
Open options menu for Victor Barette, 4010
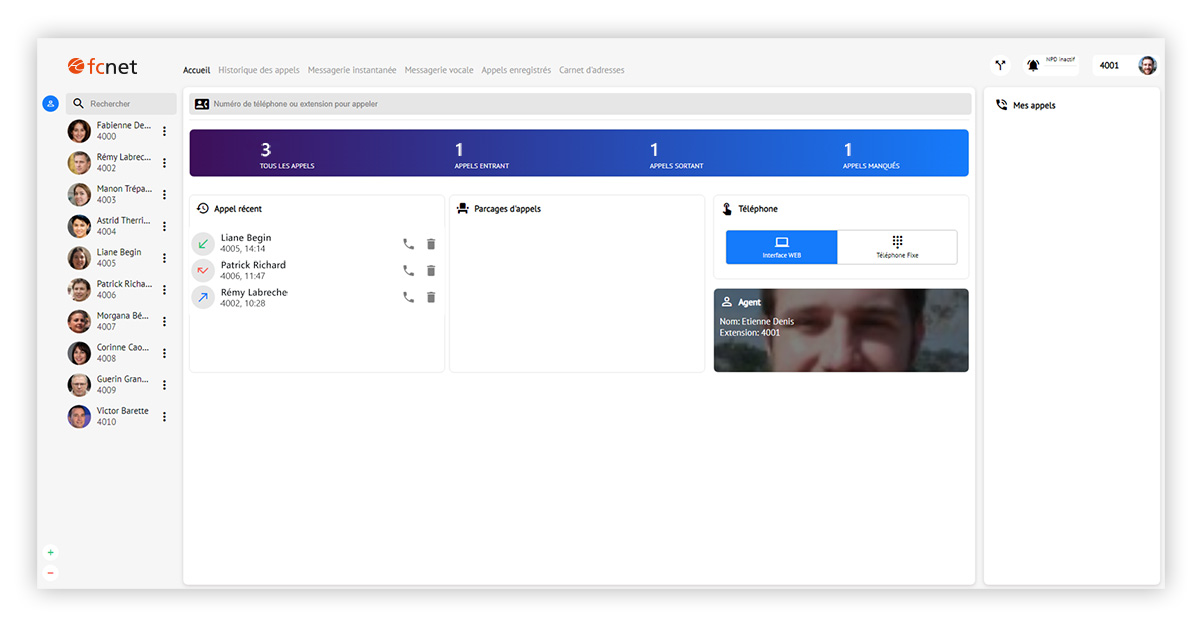tap(164, 416)
